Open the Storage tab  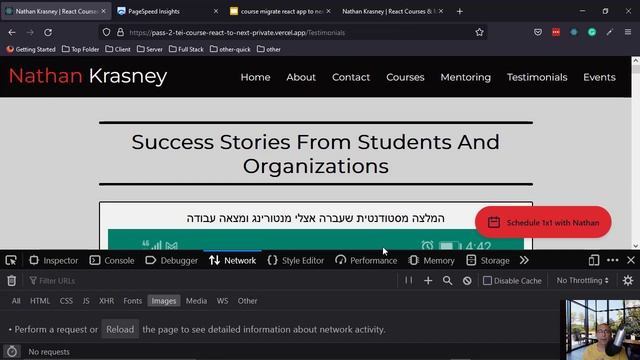click(x=488, y=260)
